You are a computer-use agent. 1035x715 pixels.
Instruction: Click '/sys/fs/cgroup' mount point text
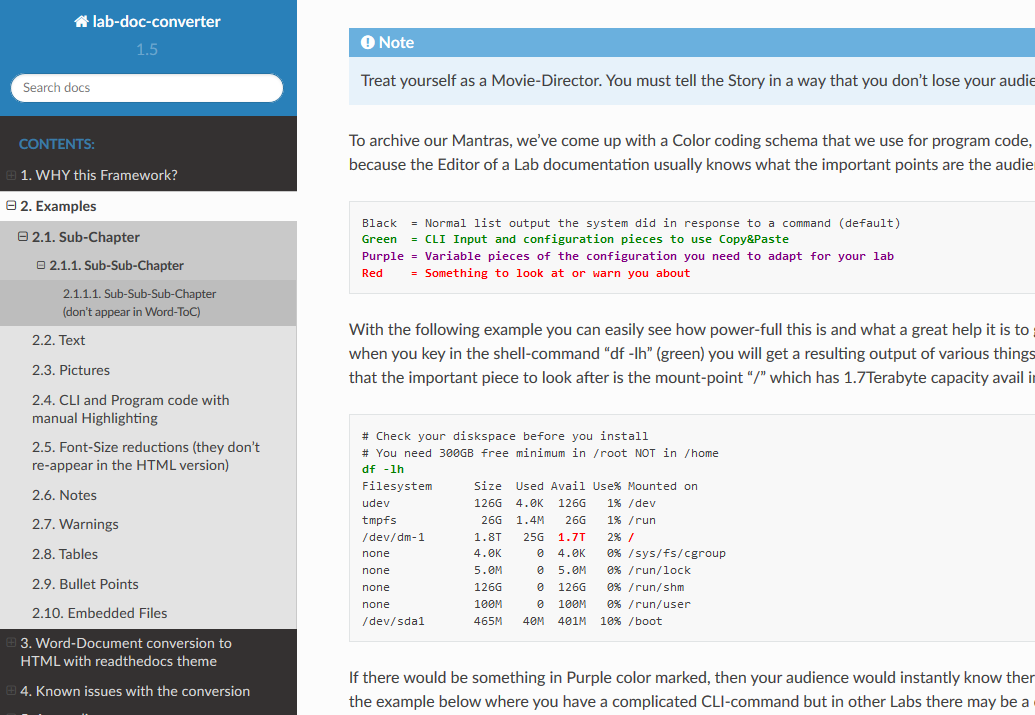(677, 553)
